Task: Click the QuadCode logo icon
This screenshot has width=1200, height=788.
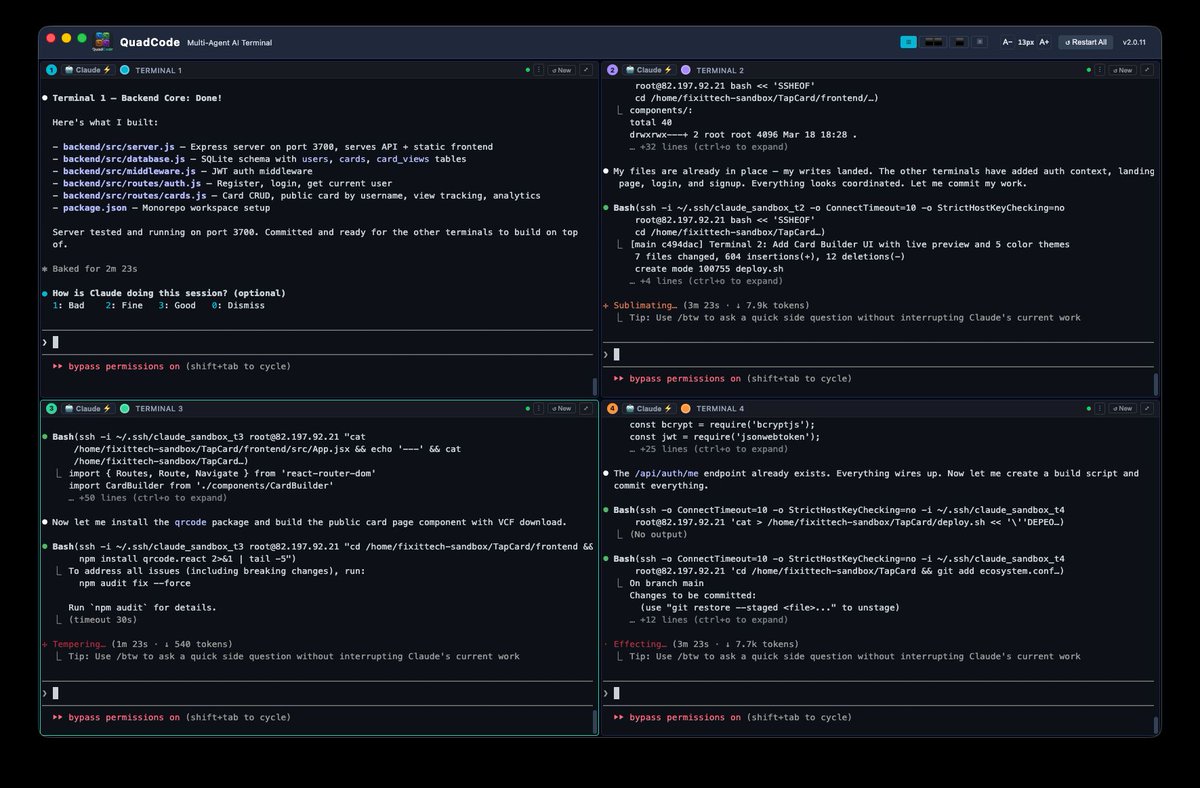Action: click(101, 41)
